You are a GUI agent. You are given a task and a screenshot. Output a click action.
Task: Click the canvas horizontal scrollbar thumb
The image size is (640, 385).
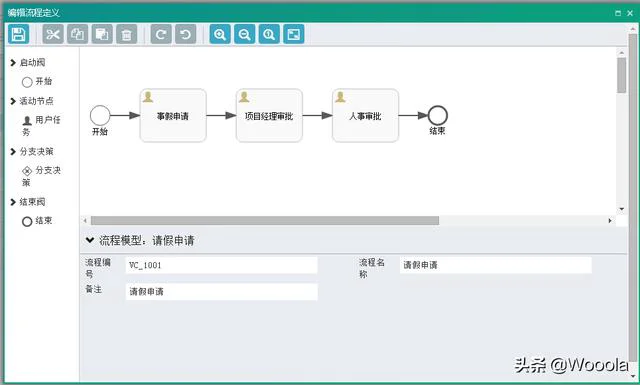point(265,221)
